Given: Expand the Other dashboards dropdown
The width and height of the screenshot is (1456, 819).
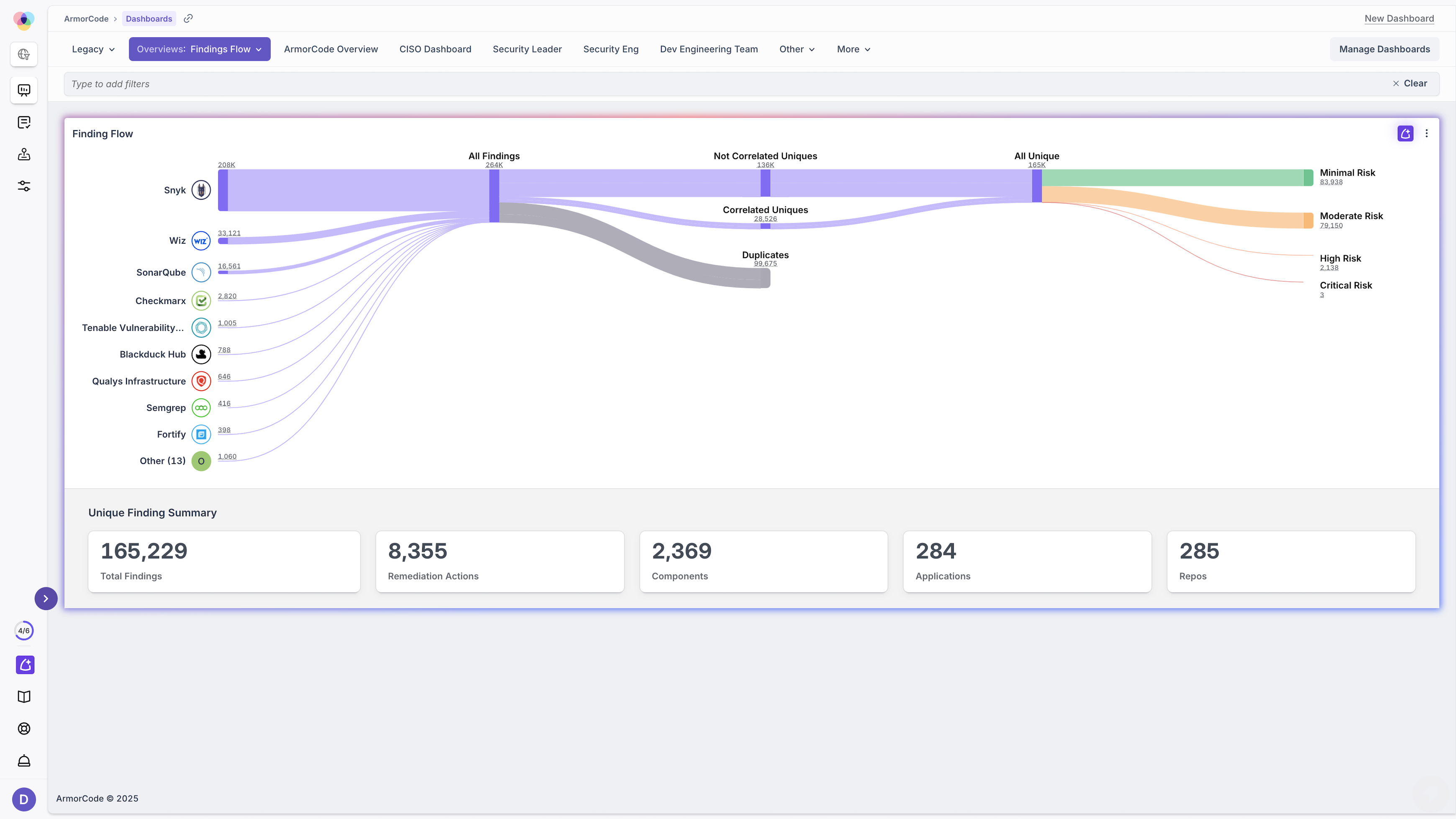Looking at the screenshot, I should 797,49.
